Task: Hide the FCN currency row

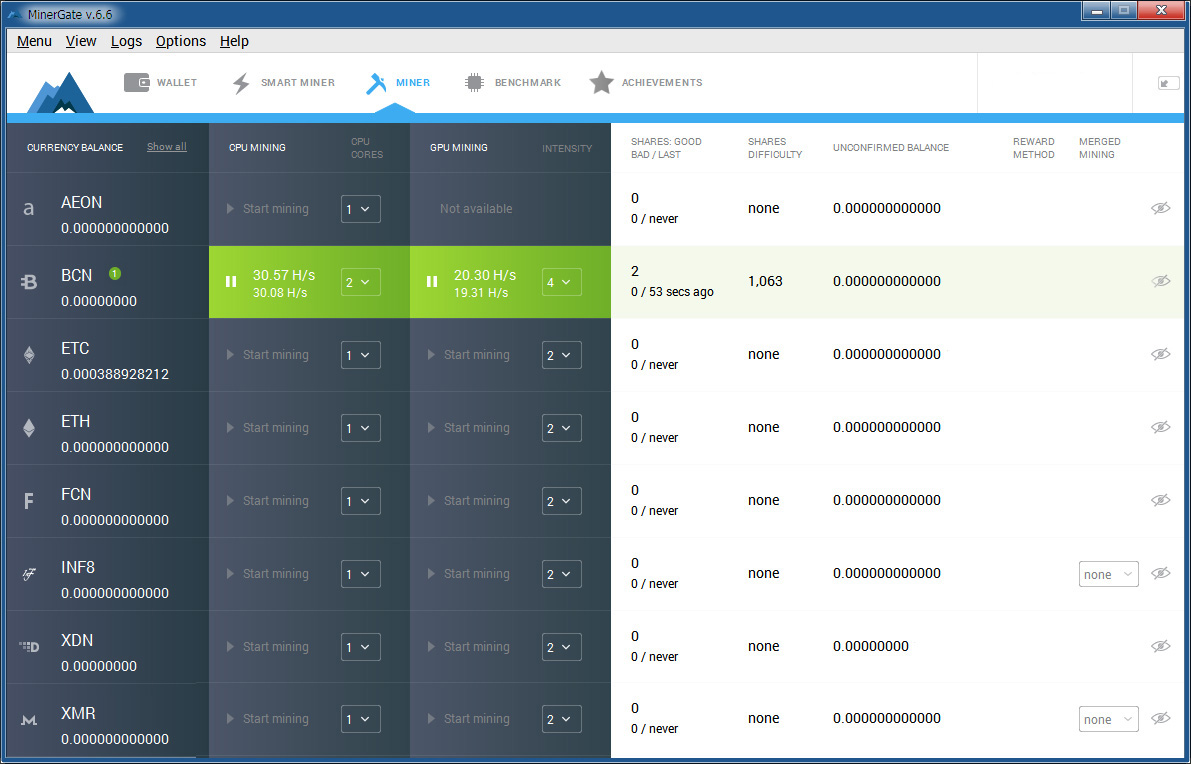Action: (1161, 500)
